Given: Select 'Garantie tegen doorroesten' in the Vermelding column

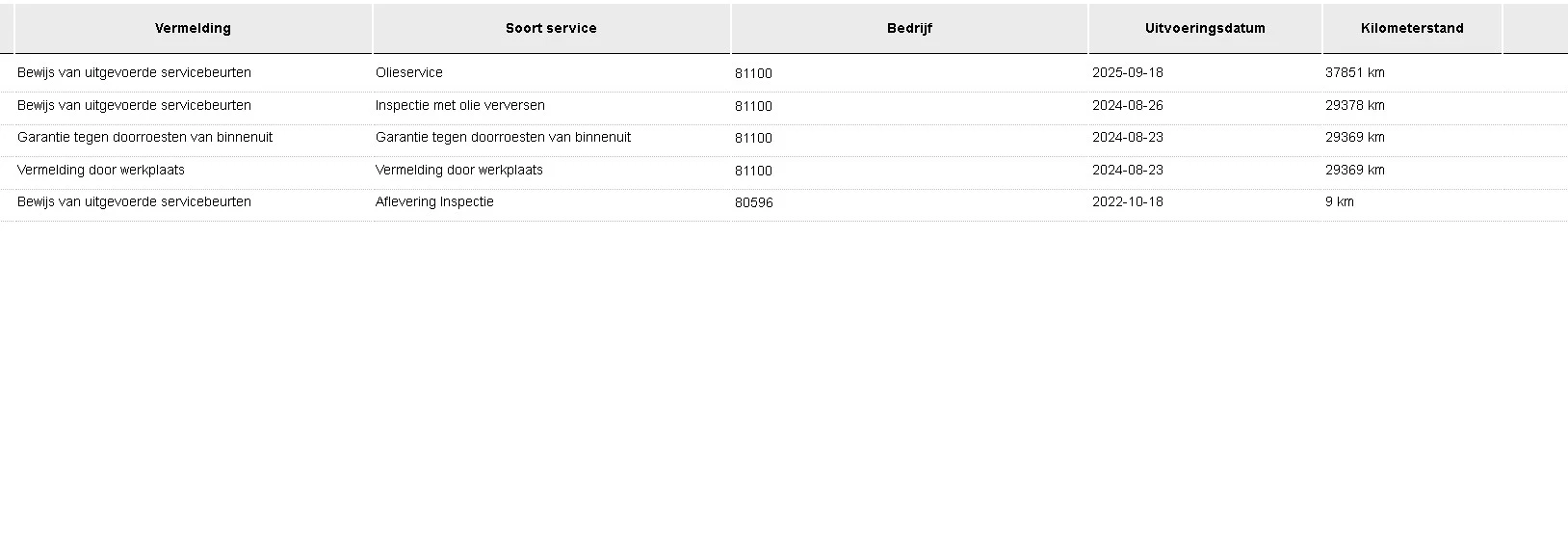Looking at the screenshot, I should [x=144, y=138].
